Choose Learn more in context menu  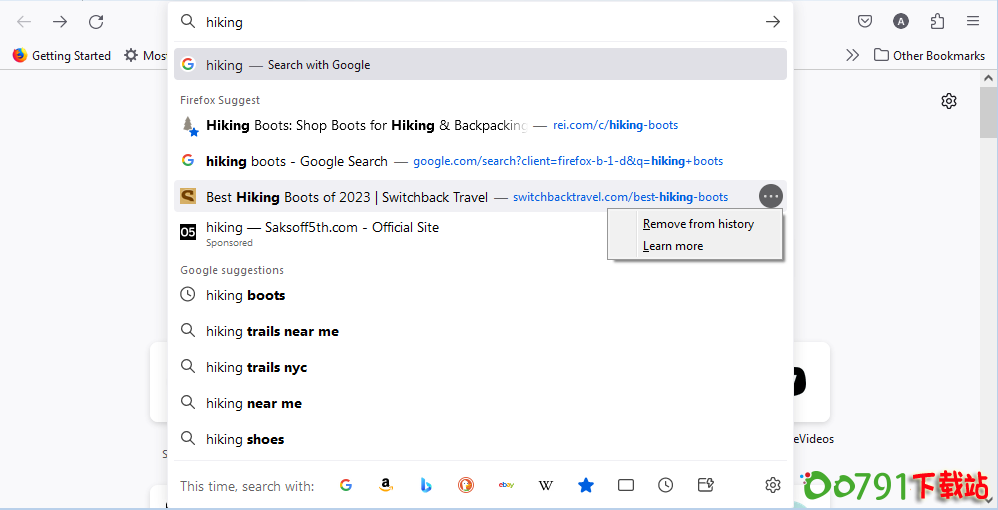click(x=673, y=246)
